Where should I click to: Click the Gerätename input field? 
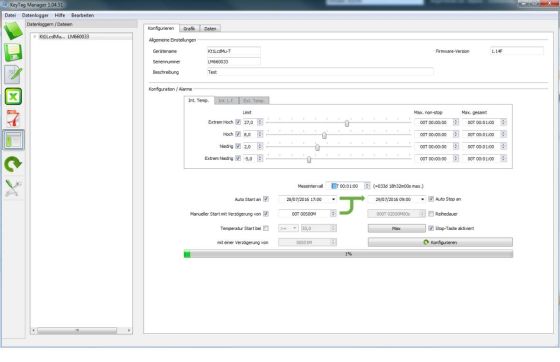tap(234, 51)
